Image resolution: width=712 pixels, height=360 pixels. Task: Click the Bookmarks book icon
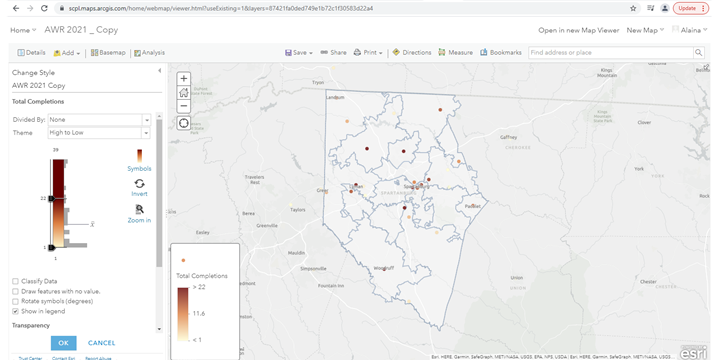click(484, 52)
